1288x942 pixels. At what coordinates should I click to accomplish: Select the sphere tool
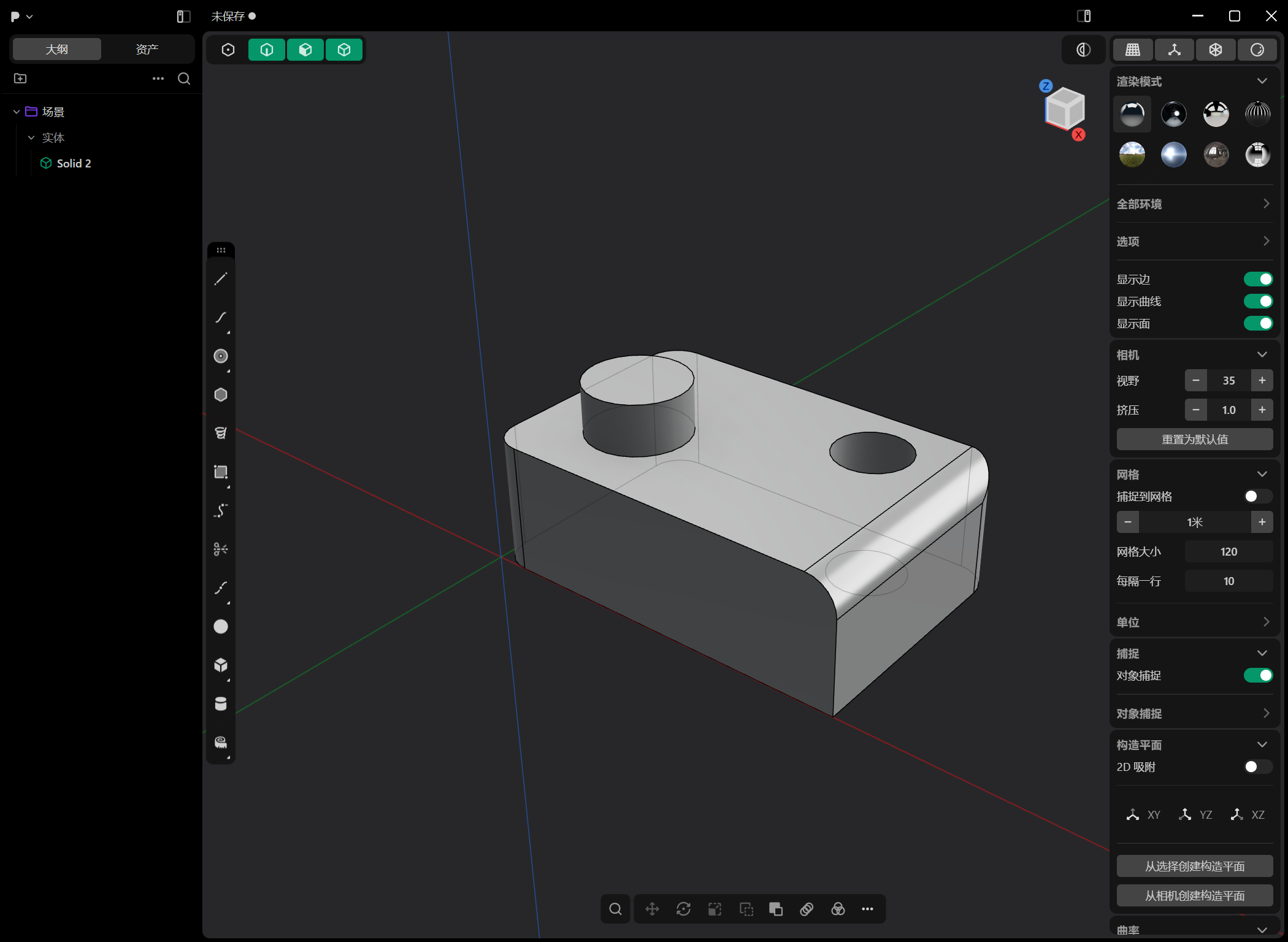pos(221,627)
